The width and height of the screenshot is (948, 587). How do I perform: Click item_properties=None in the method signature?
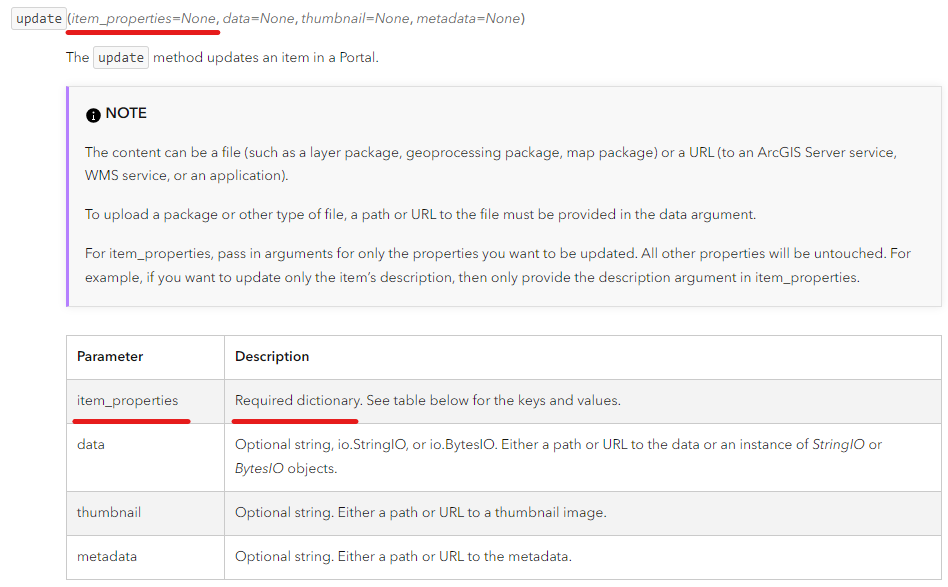[x=143, y=19]
